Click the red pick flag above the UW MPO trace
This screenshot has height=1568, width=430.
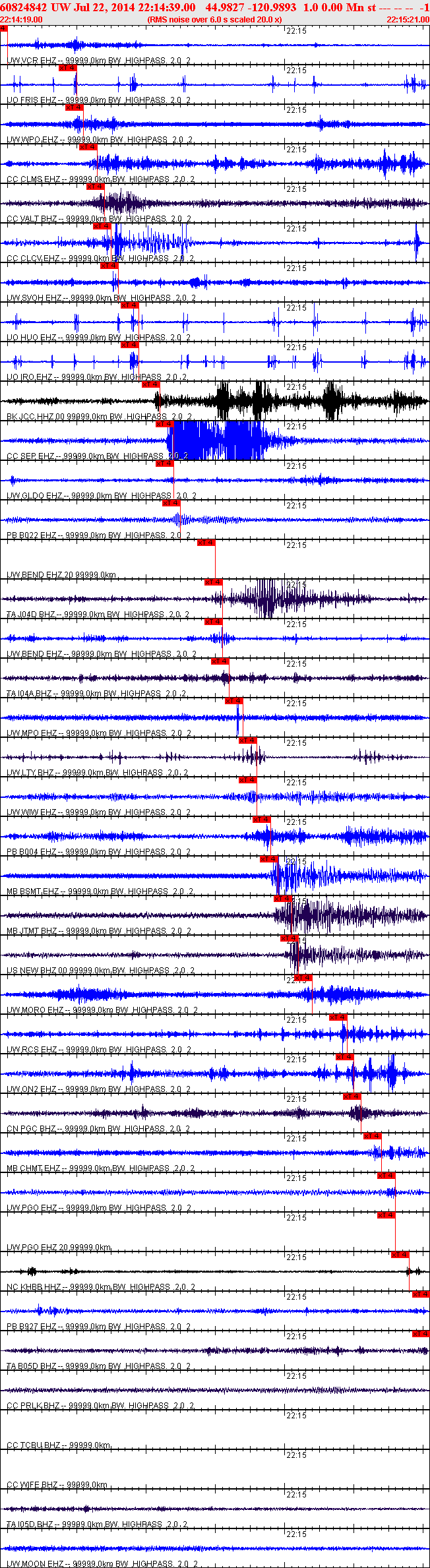(x=234, y=701)
